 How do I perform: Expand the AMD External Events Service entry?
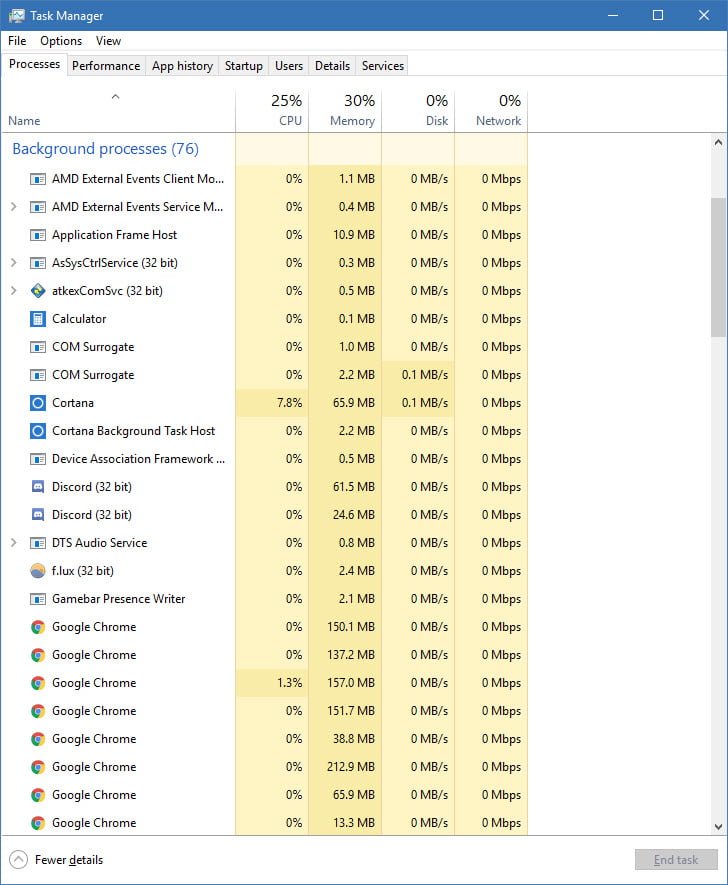(x=14, y=207)
